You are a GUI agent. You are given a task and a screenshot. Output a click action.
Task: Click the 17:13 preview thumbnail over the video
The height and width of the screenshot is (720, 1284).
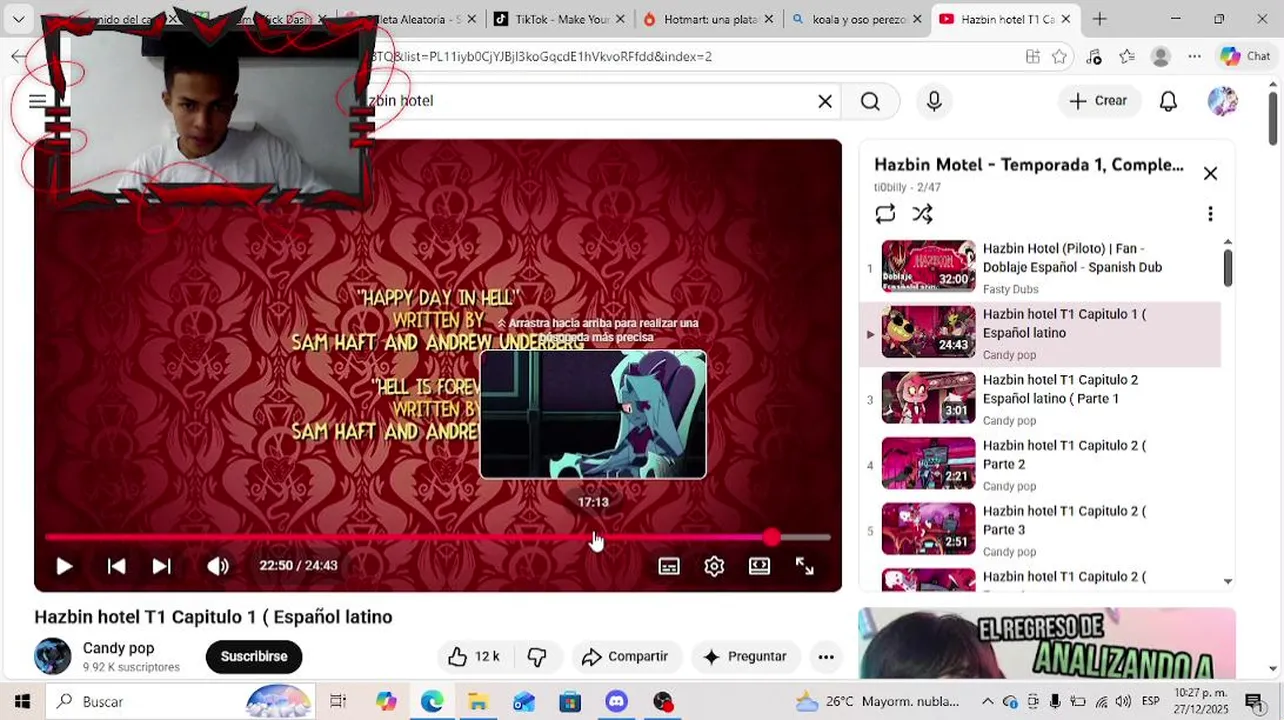593,414
